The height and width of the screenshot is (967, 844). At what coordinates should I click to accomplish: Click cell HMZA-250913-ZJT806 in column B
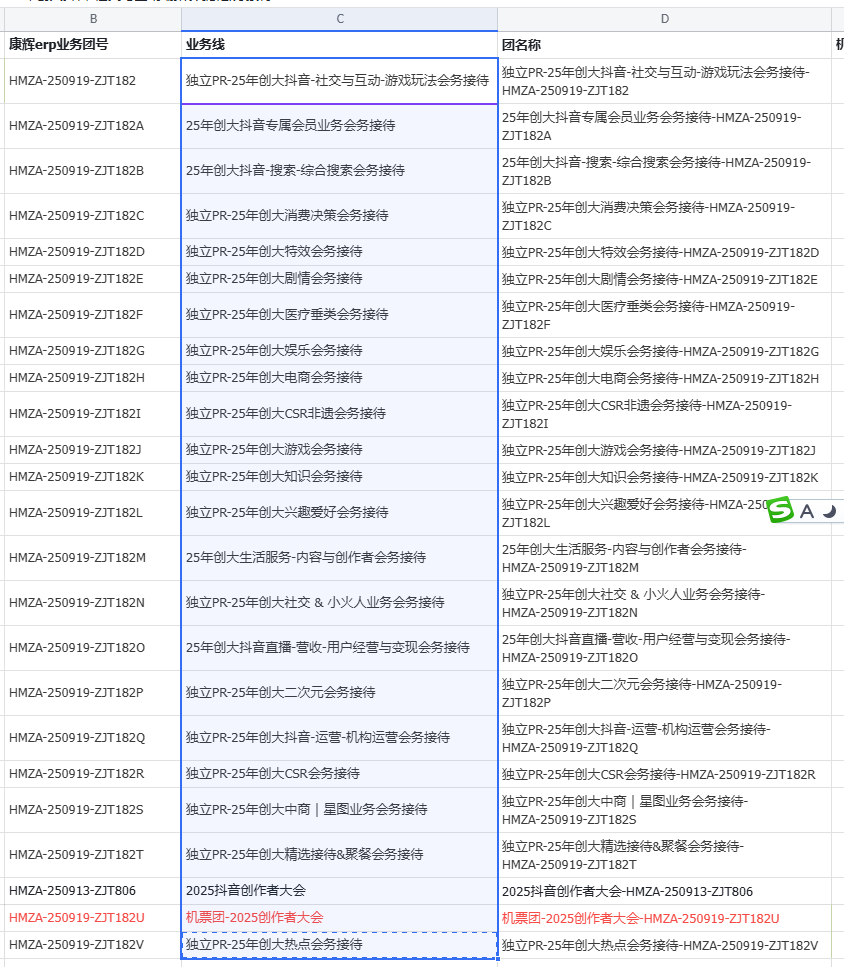point(93,891)
